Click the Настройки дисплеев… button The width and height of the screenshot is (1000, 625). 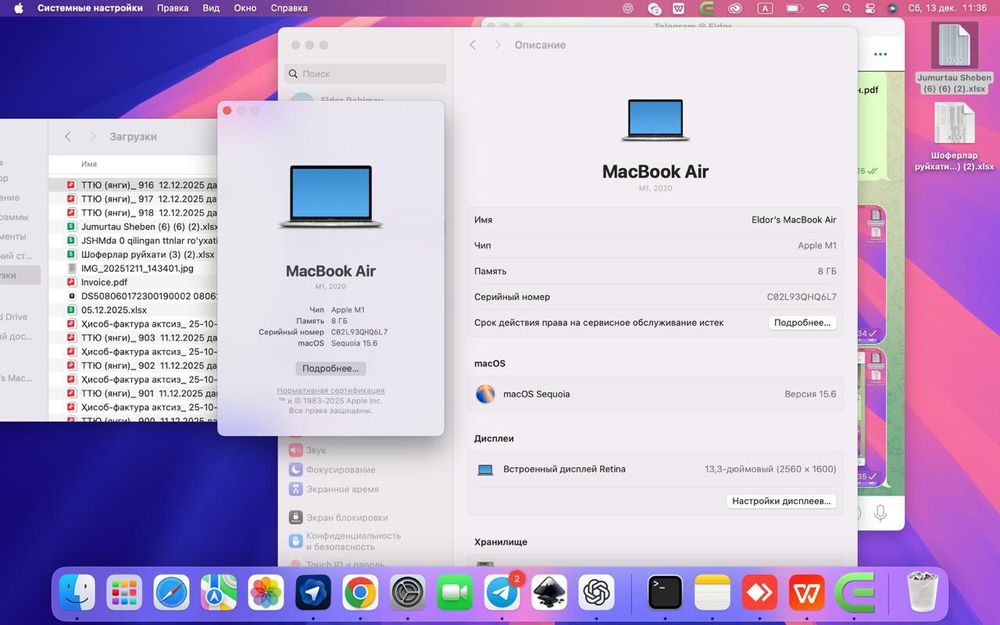(781, 501)
